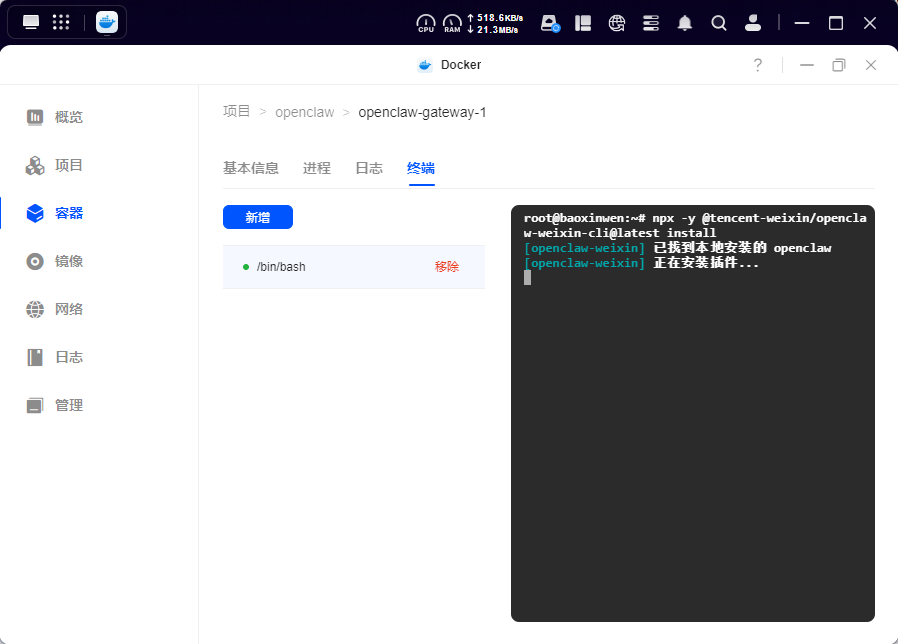
Task: Open global search from the top bar
Action: coord(719,22)
